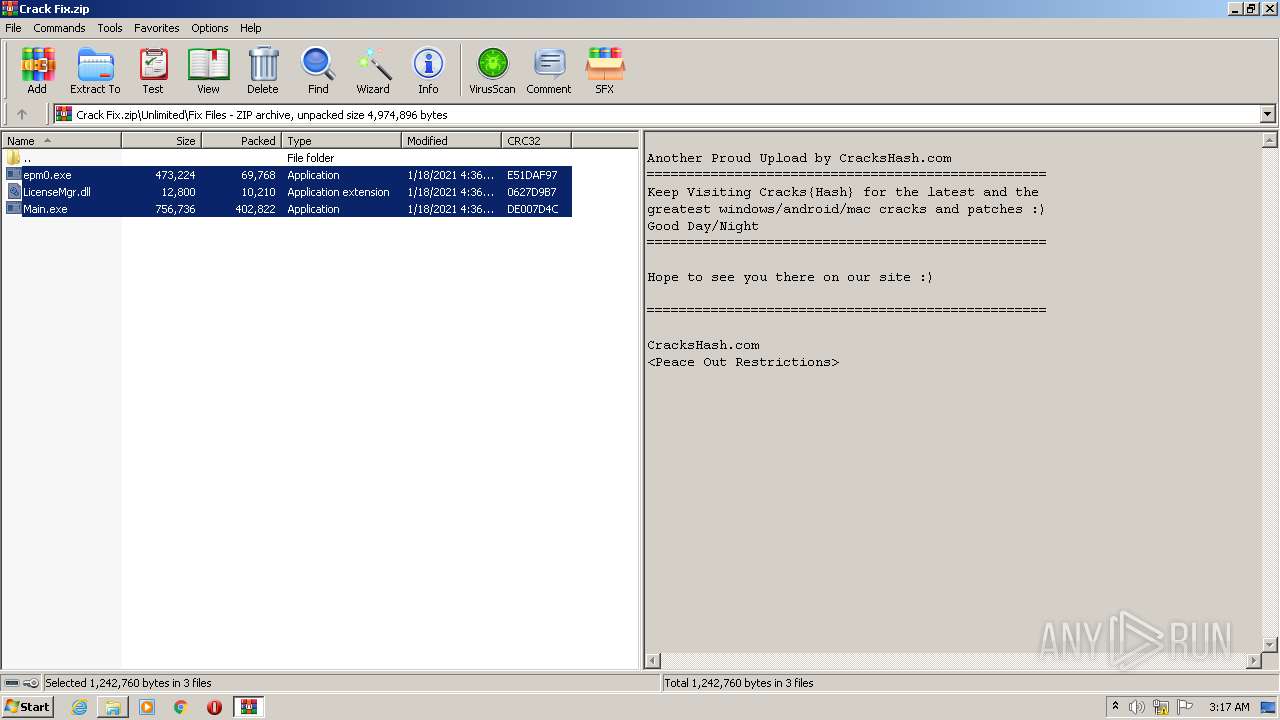1280x720 pixels.
Task: Open the Help menu
Action: click(251, 28)
